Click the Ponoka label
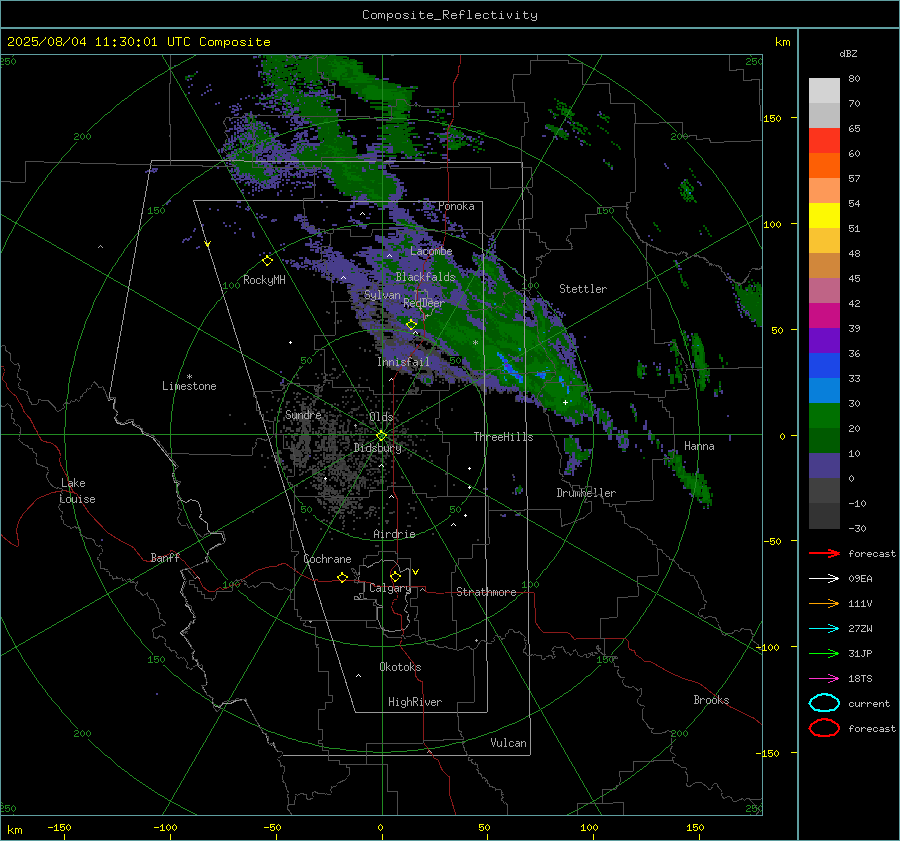This screenshot has height=841, width=900. click(x=456, y=206)
